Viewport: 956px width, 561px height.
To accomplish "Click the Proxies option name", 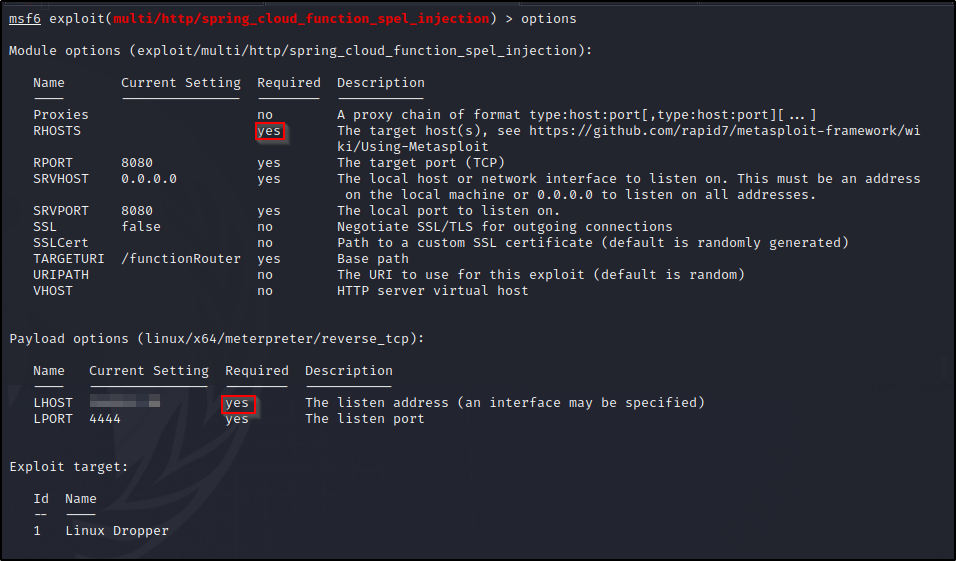I will pos(61,115).
